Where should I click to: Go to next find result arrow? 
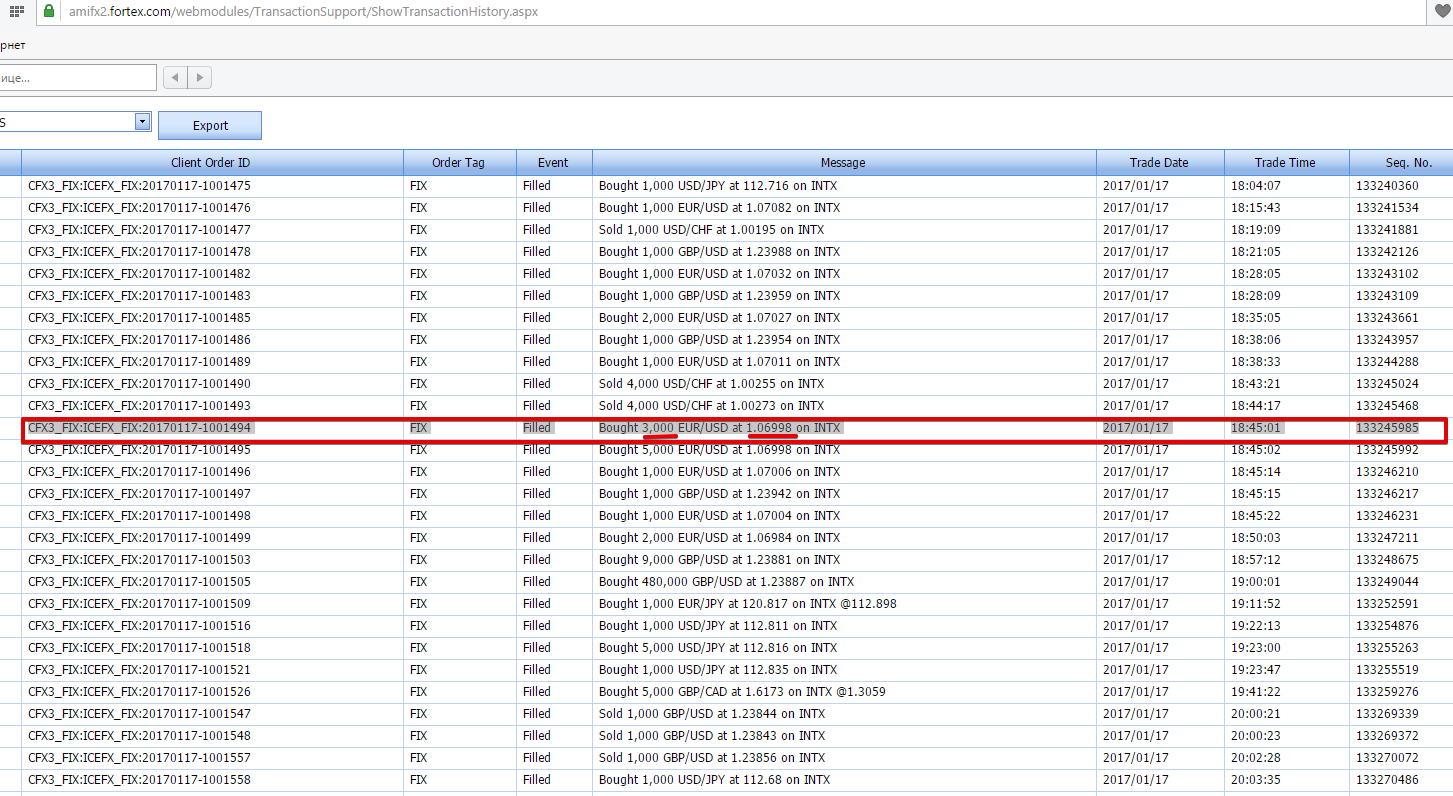click(x=199, y=77)
